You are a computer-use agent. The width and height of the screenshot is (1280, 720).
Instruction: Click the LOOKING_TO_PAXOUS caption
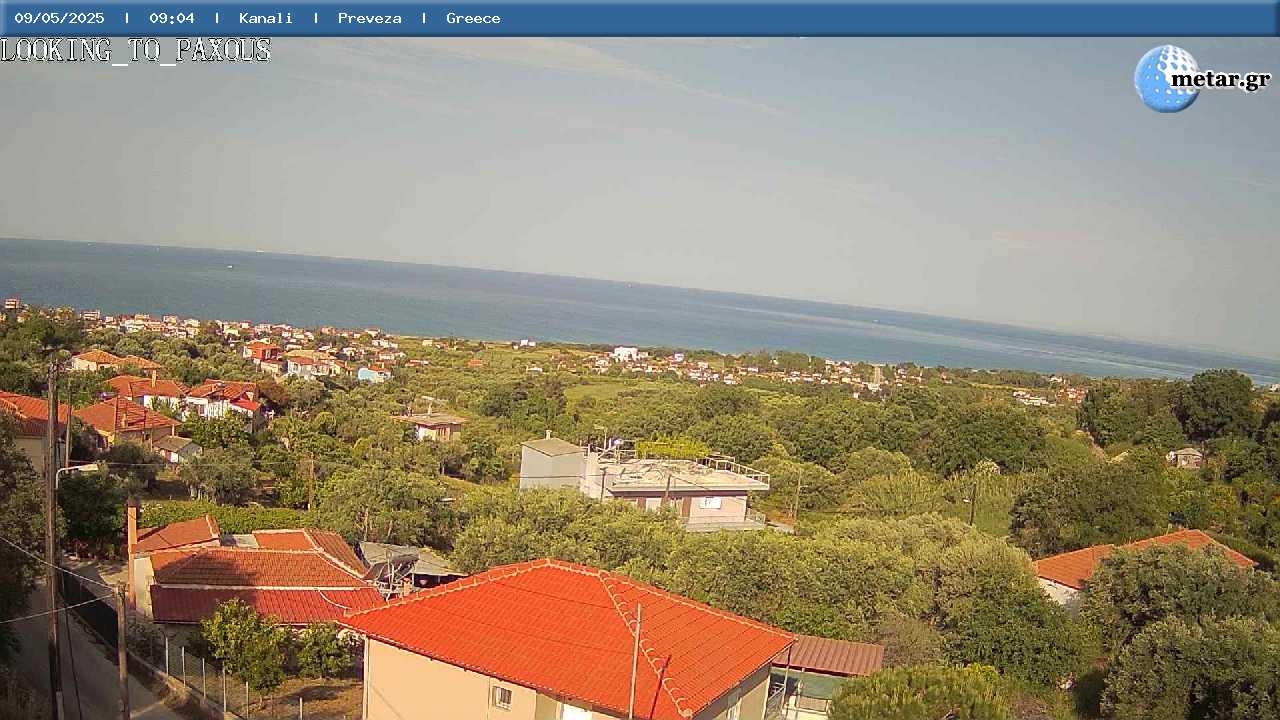(x=136, y=50)
